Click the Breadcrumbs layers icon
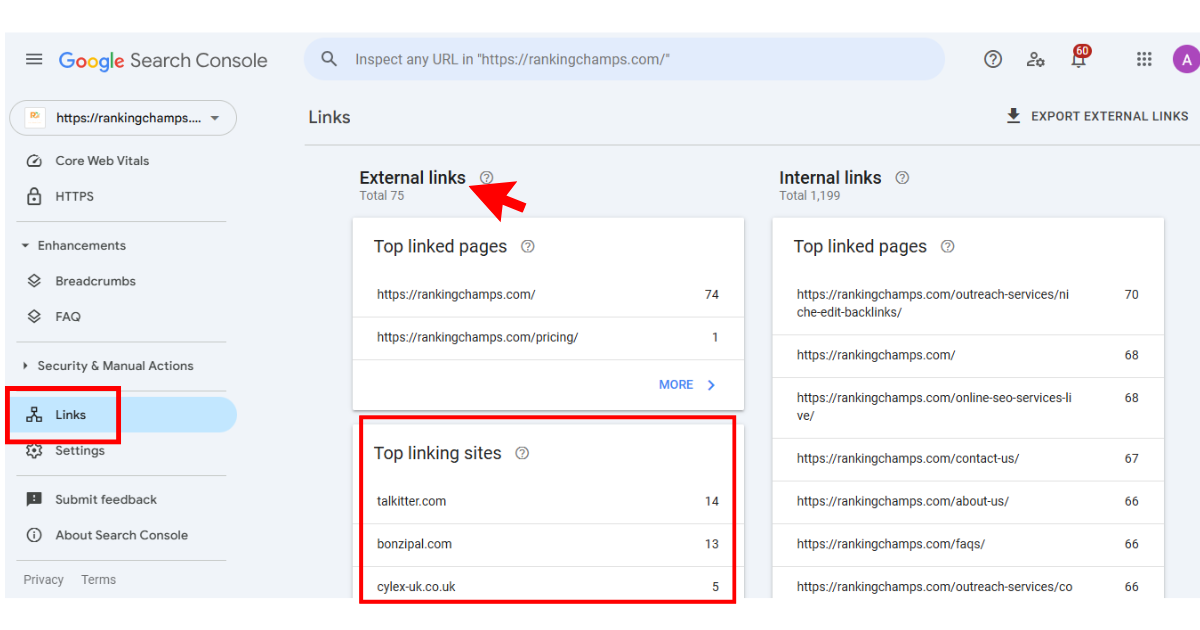 [34, 281]
